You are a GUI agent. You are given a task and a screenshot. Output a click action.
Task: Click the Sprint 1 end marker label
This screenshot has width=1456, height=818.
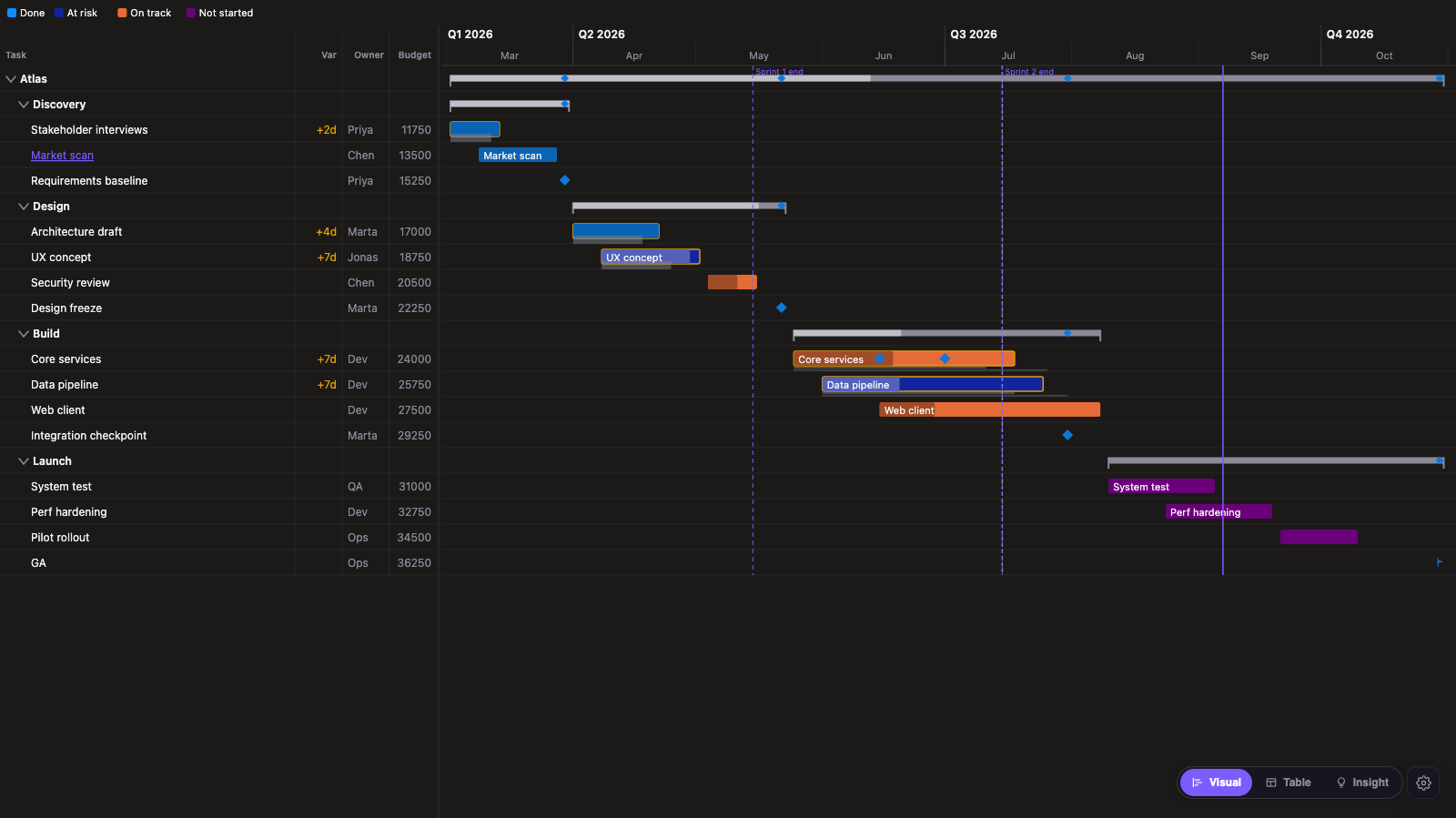pos(779,72)
